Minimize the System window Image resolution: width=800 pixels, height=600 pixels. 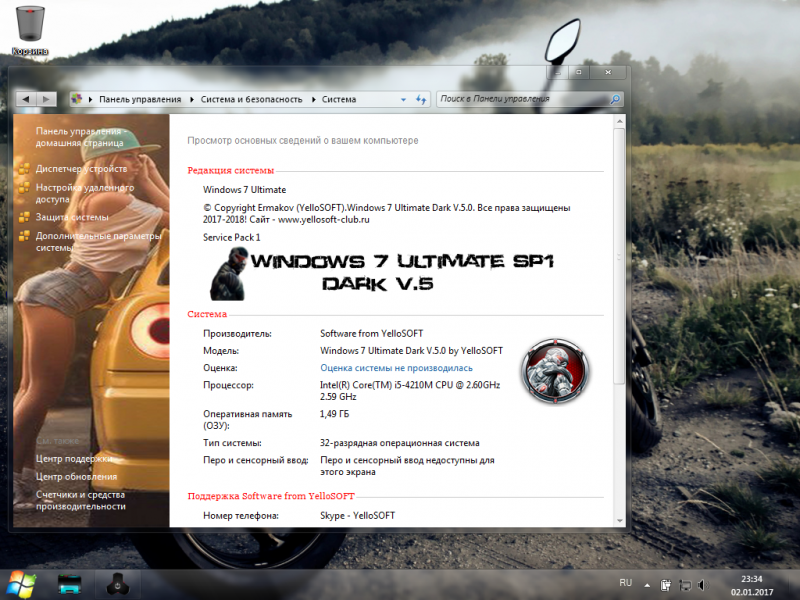558,72
